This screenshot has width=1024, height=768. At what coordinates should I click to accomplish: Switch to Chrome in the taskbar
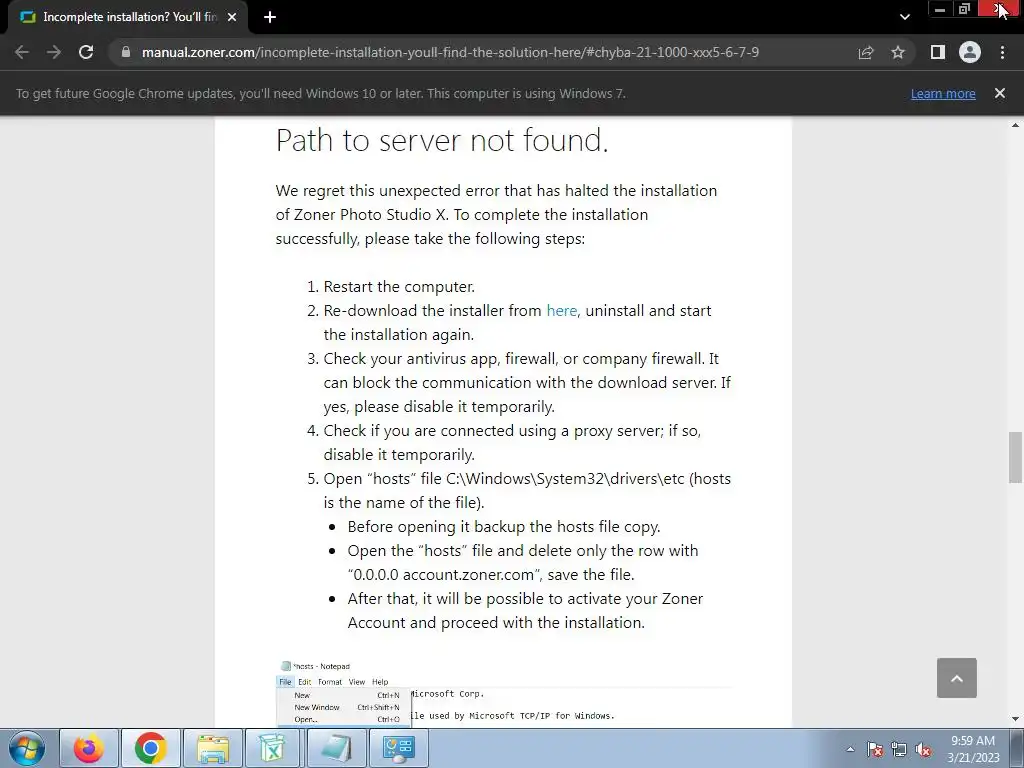[x=151, y=748]
